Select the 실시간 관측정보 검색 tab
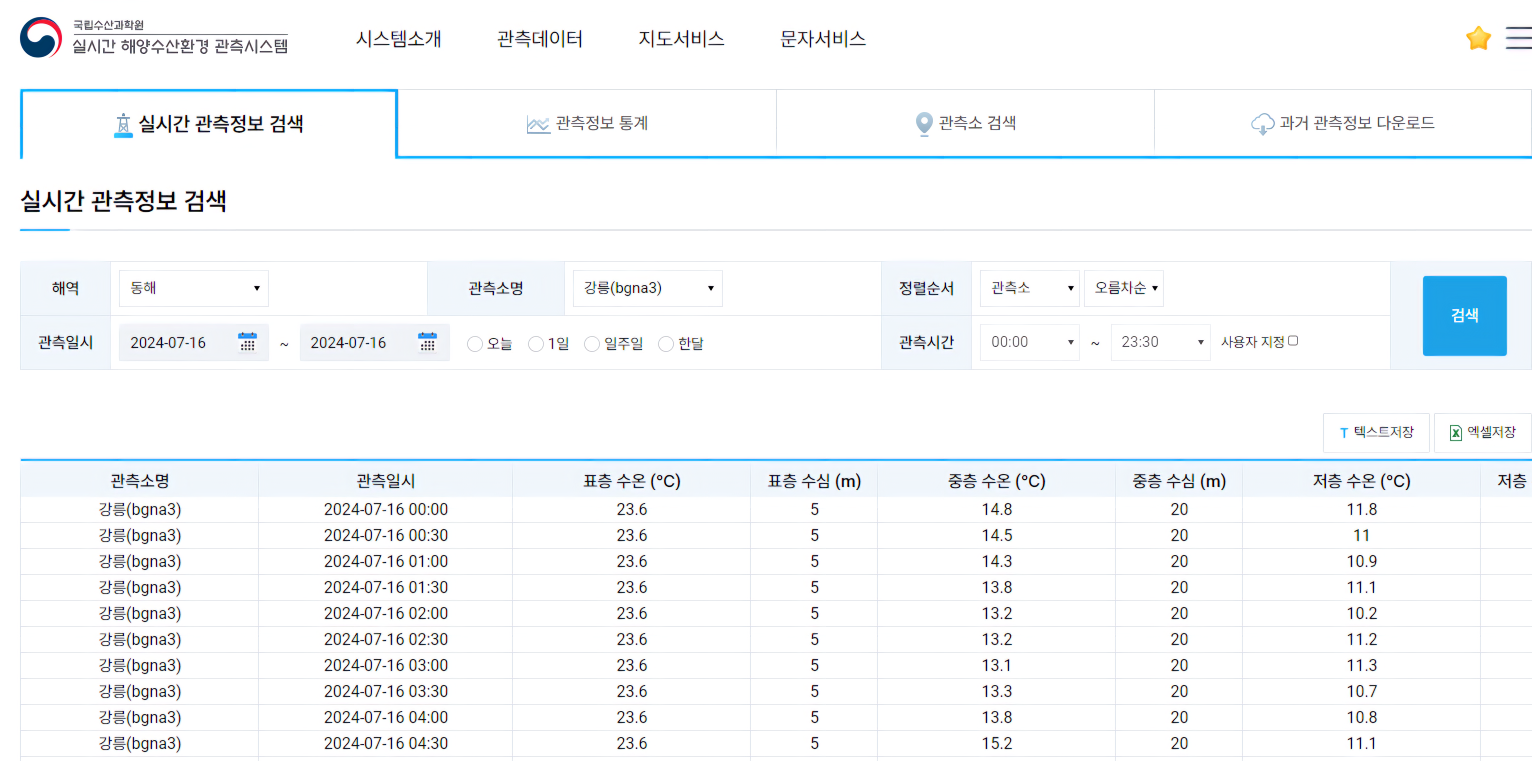The image size is (1532, 761). click(x=209, y=124)
